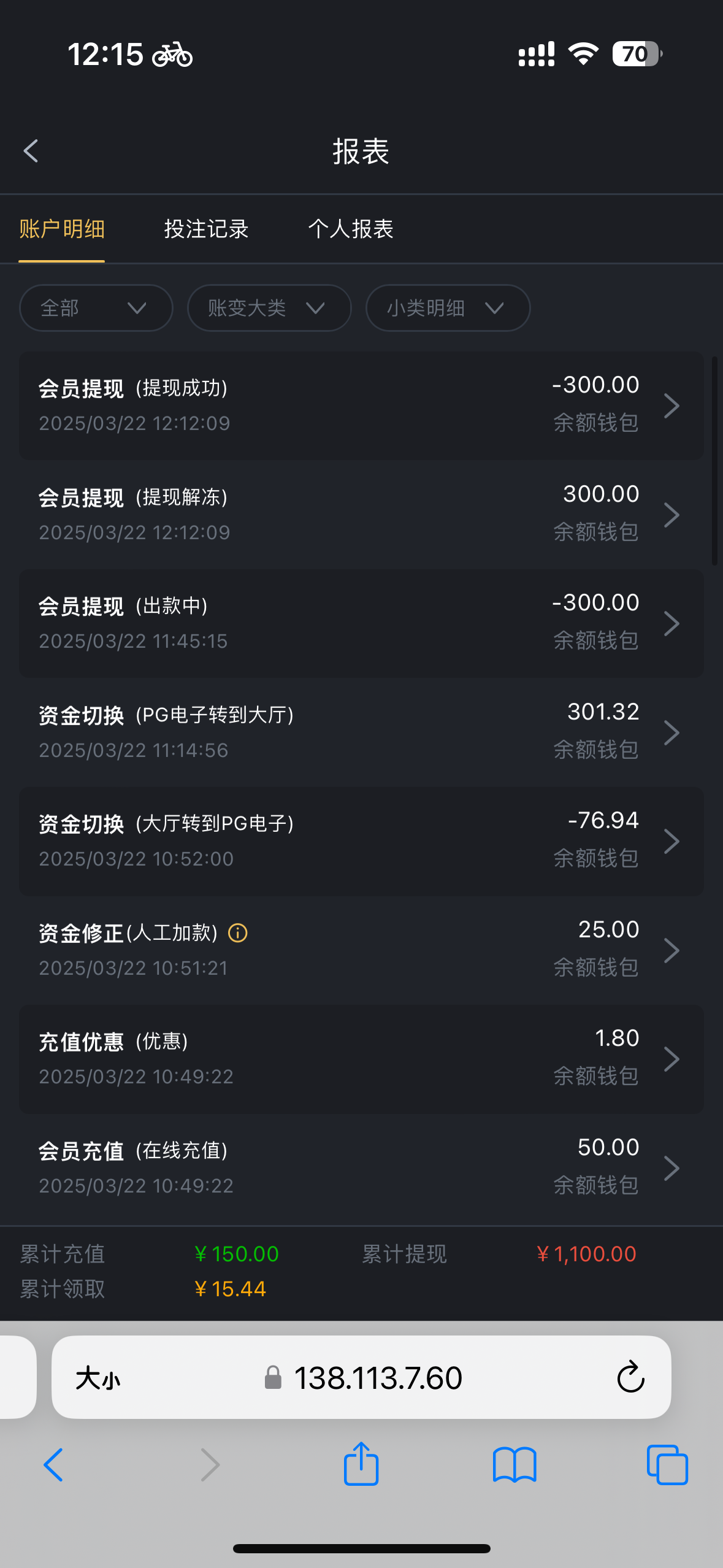Tap the 大小 text size button

[98, 1378]
